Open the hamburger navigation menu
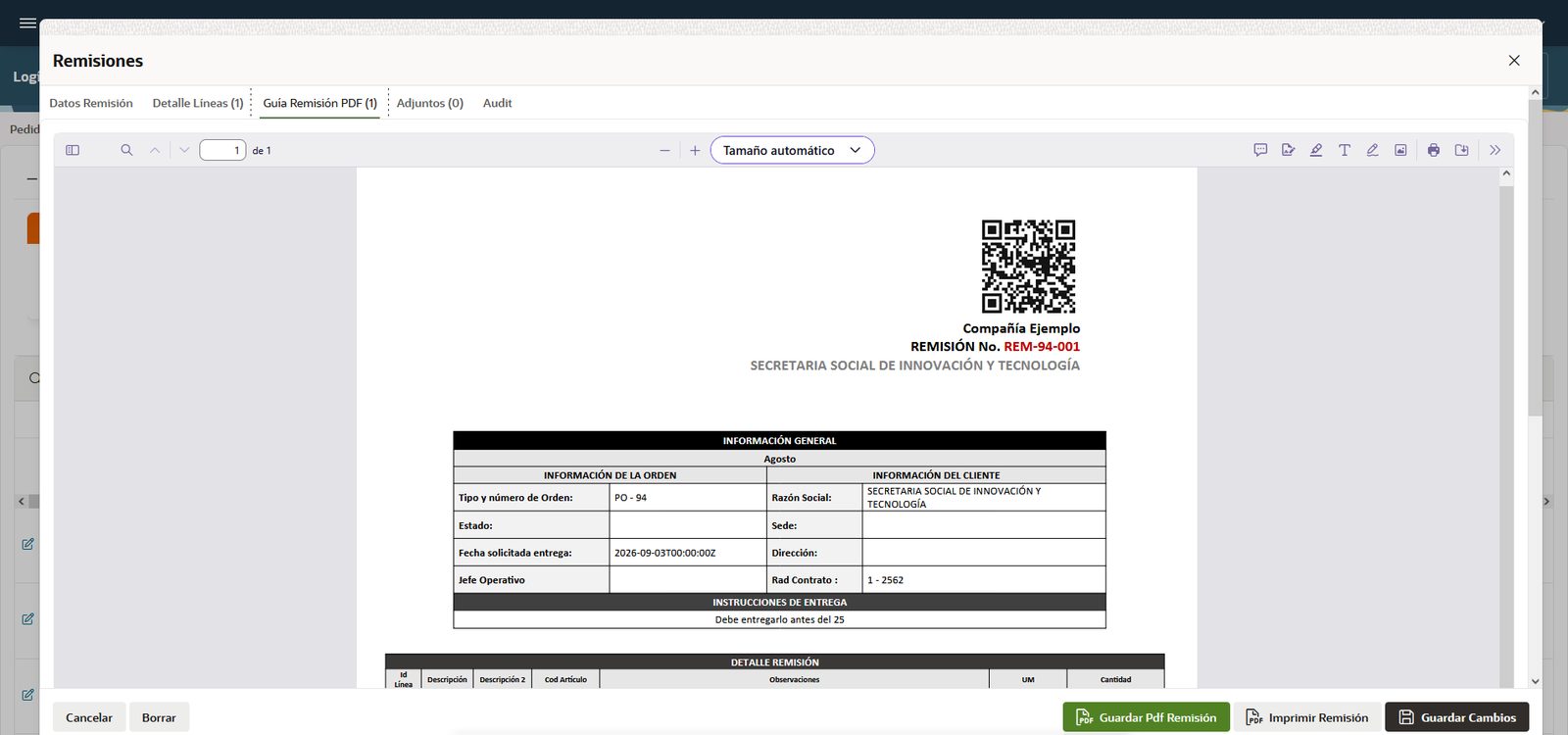1568x735 pixels. click(x=27, y=23)
